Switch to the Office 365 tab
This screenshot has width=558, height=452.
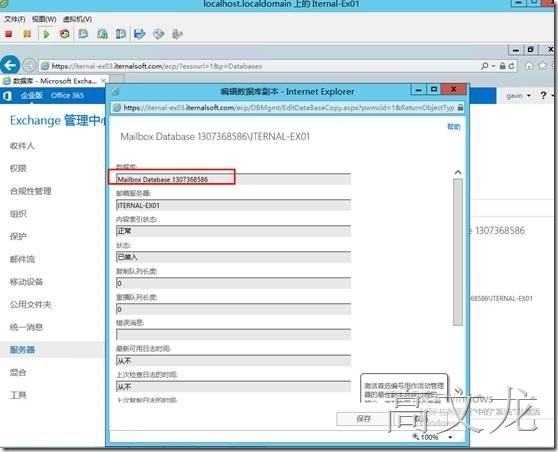pyautogui.click(x=67, y=95)
